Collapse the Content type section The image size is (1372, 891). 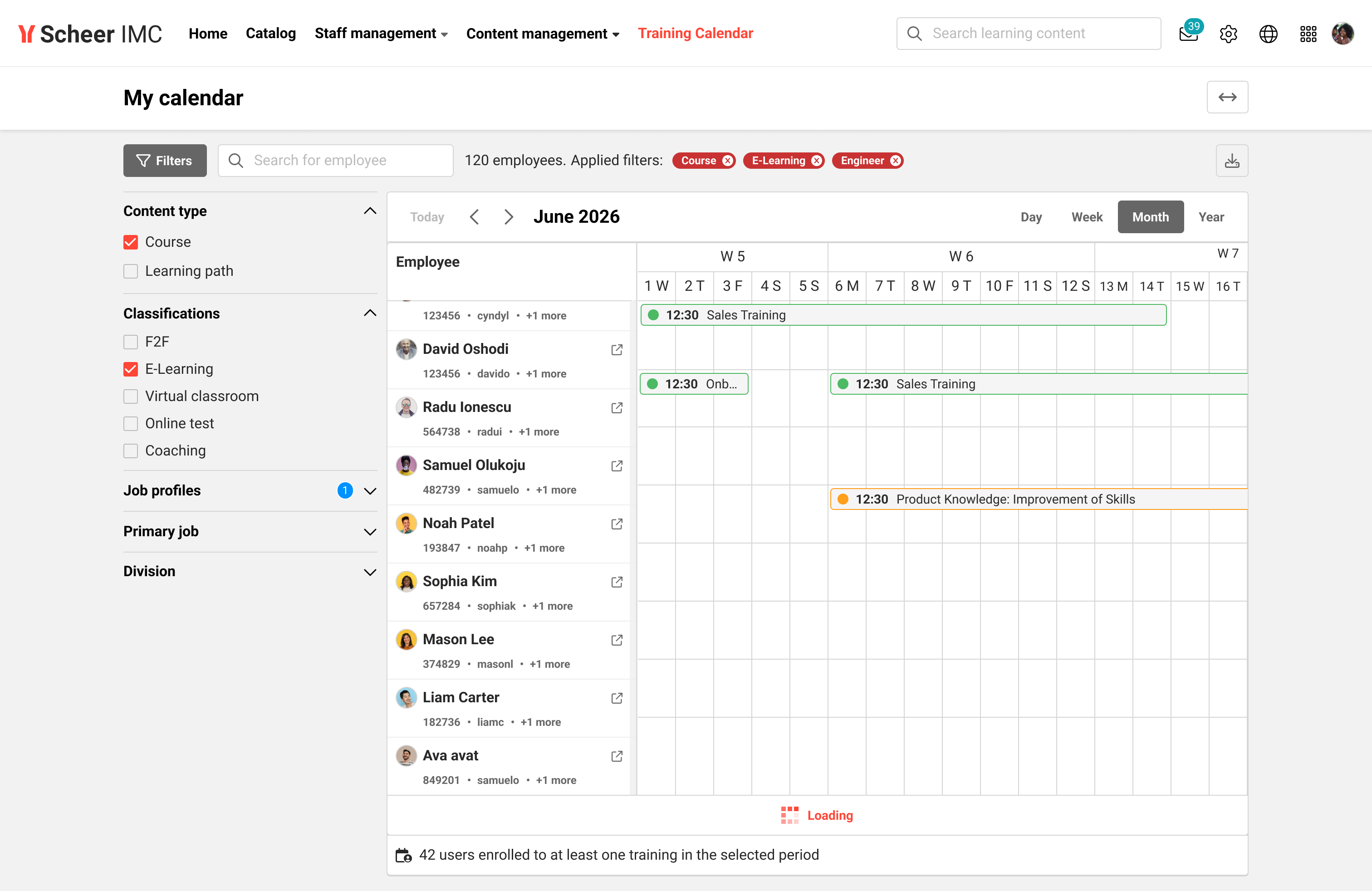pyautogui.click(x=370, y=211)
